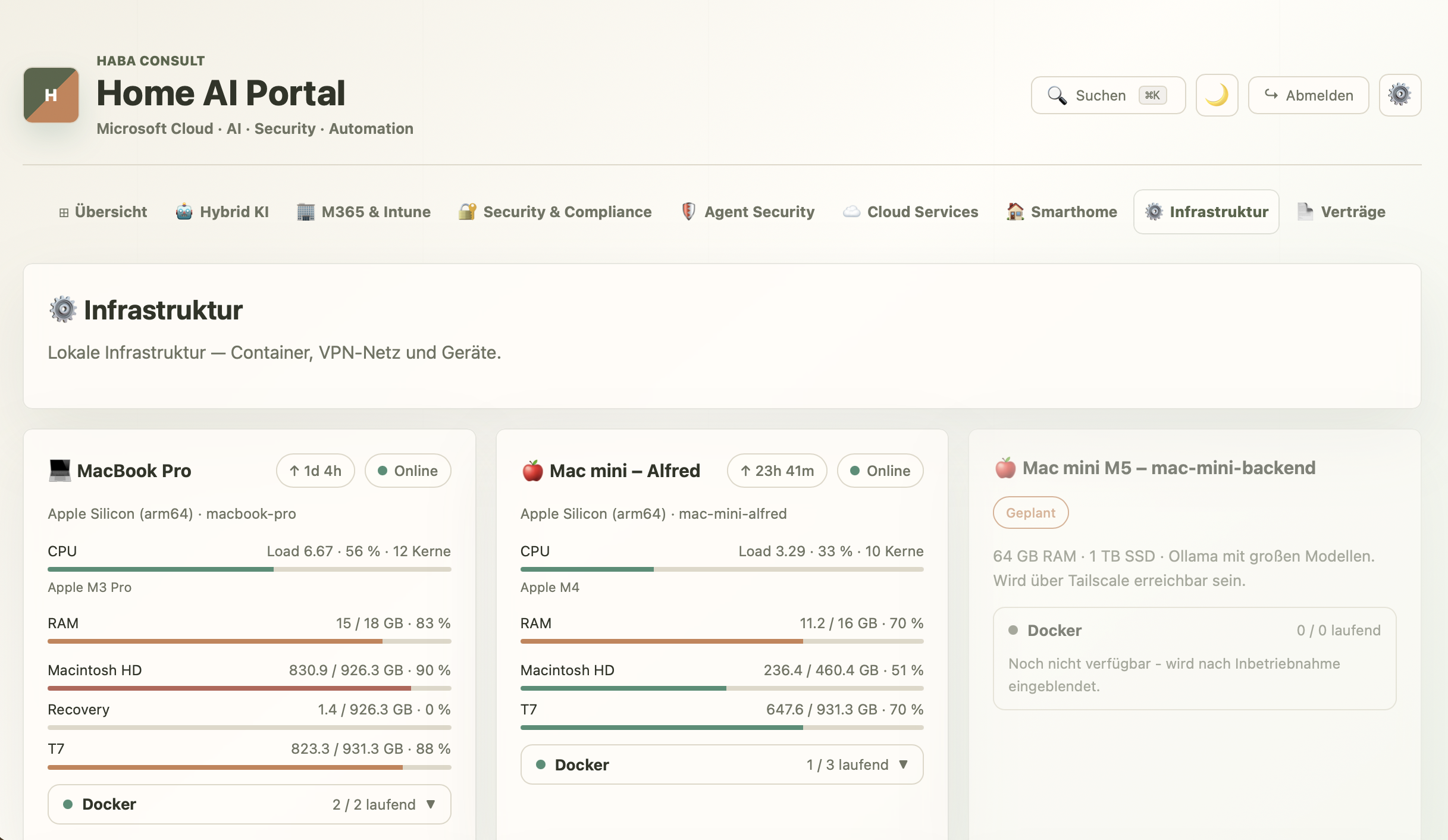
Task: Go to Security & Compliance tab
Action: click(555, 212)
